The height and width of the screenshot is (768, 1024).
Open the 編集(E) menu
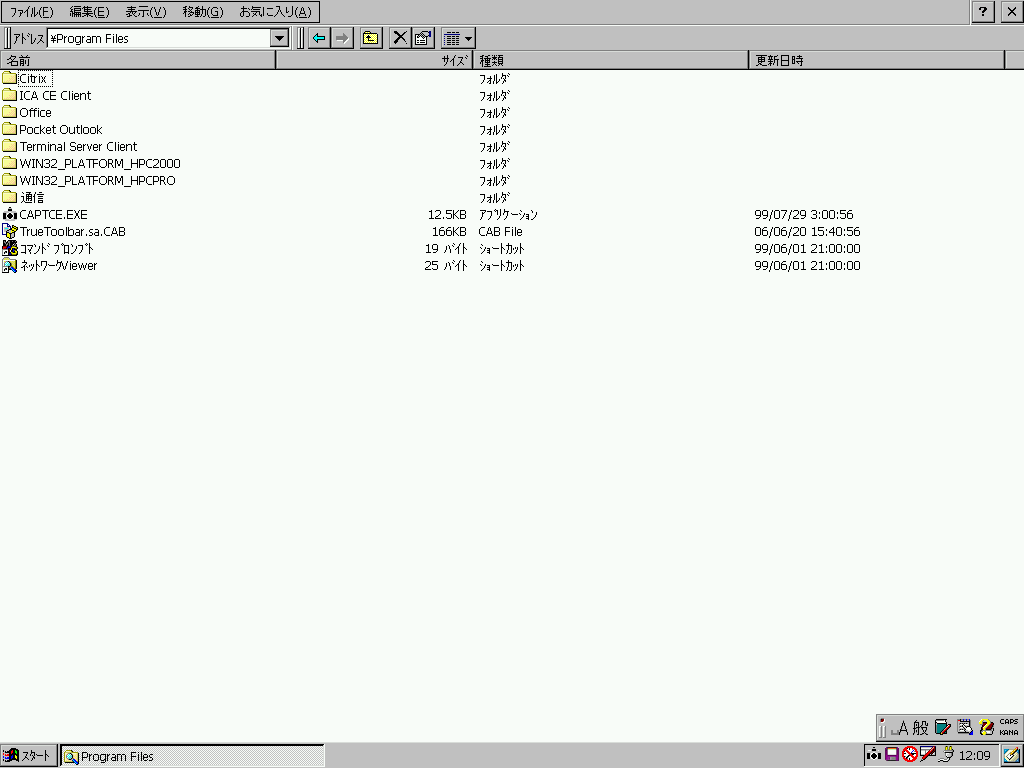(x=89, y=12)
